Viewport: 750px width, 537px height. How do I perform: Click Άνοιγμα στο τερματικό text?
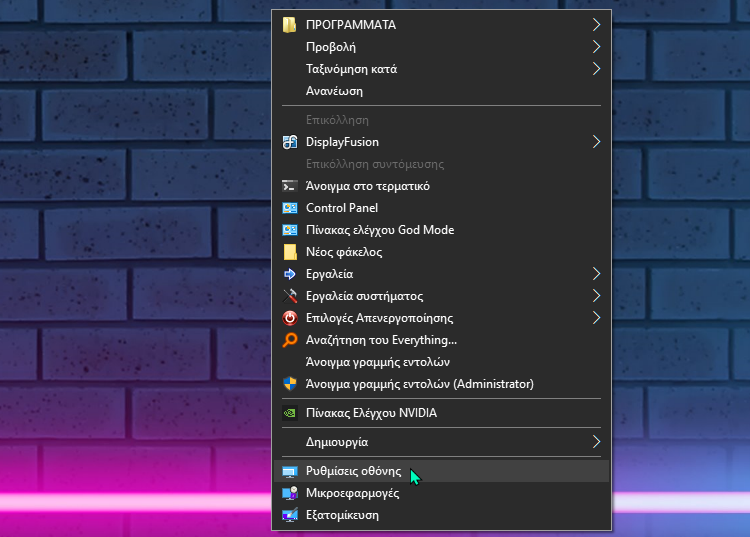(x=368, y=186)
